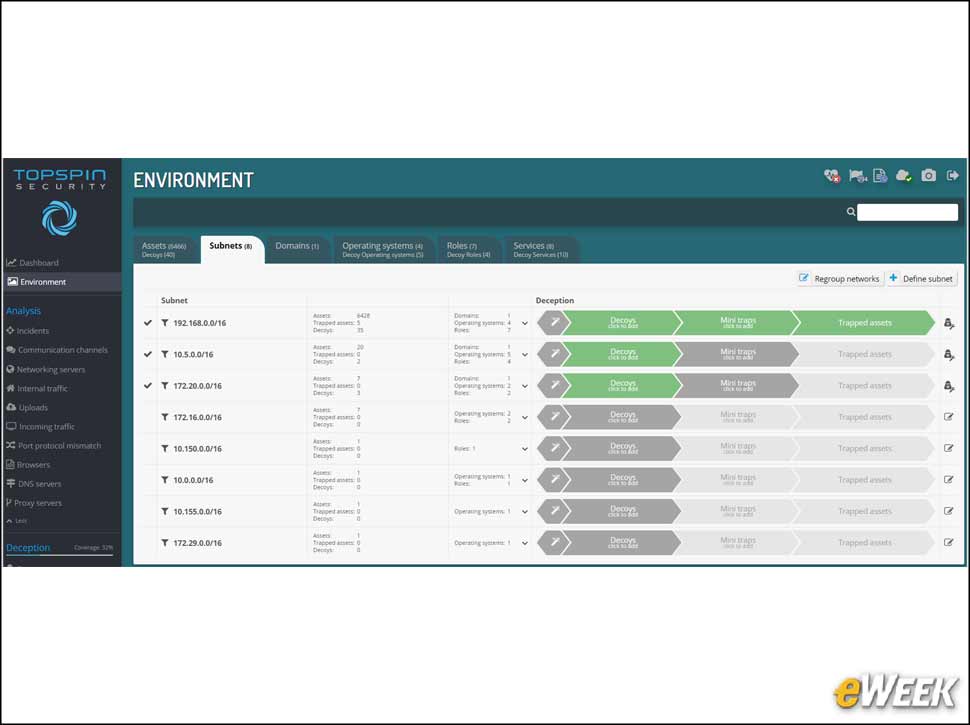Image resolution: width=970 pixels, height=725 pixels.
Task: Expand details chevron for 10.5.0.0/16
Action: (525, 355)
